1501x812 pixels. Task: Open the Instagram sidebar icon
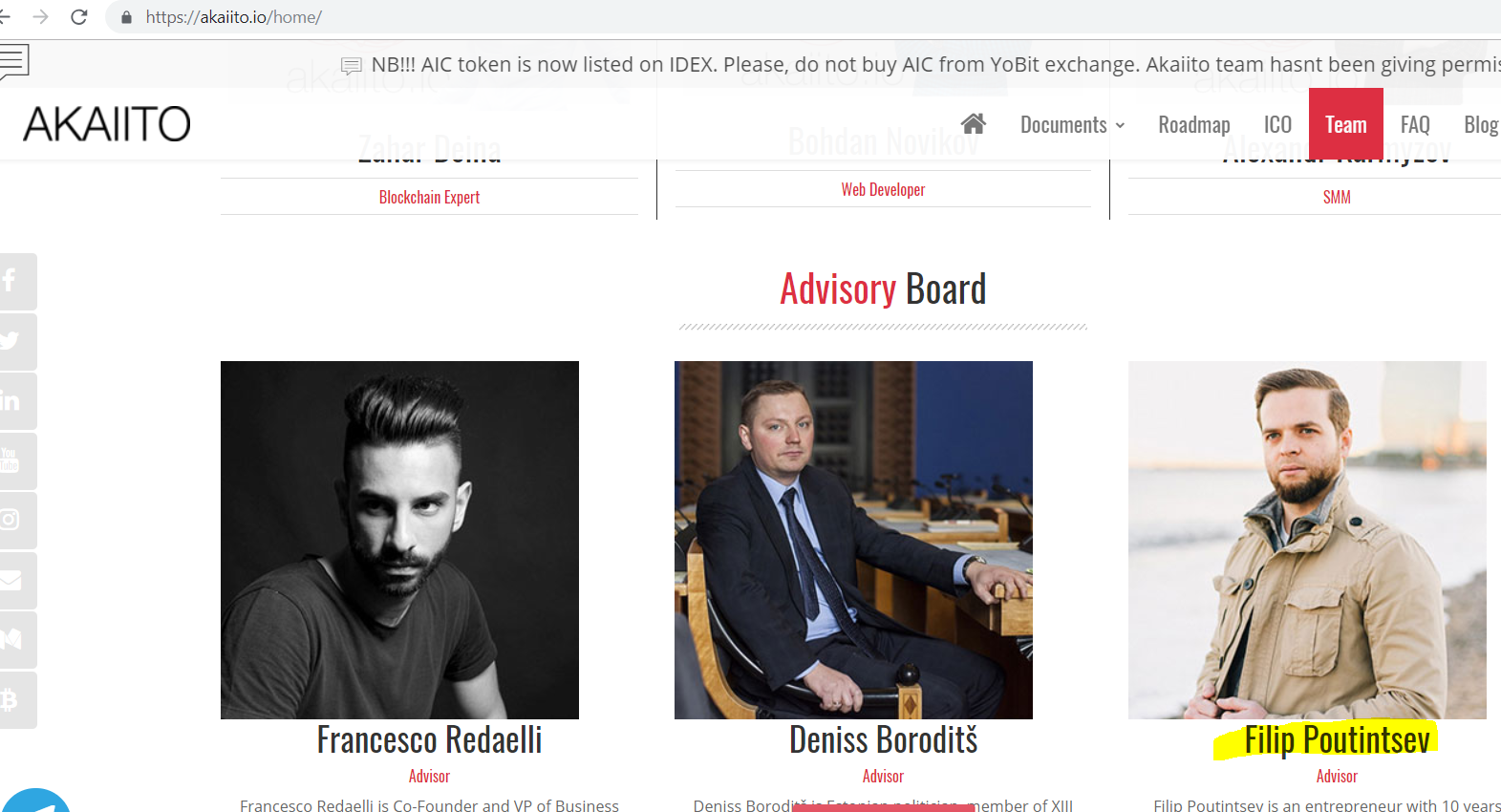click(14, 521)
